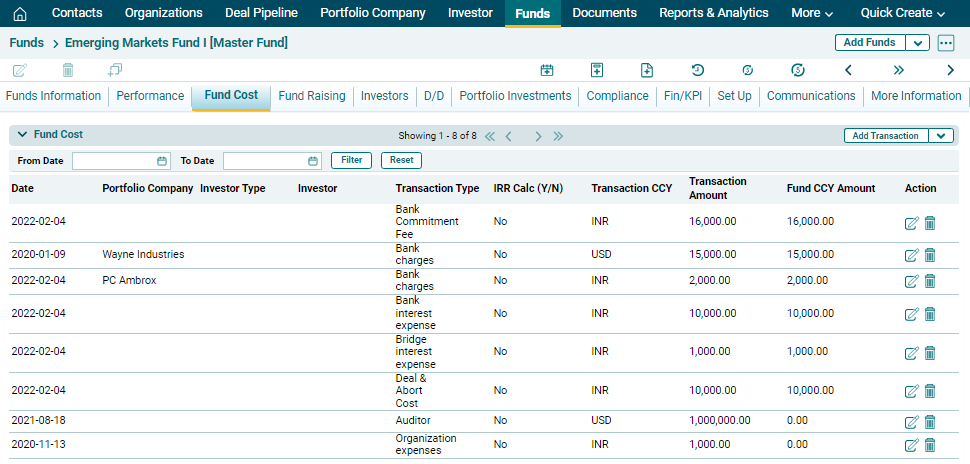The width and height of the screenshot is (970, 464).
Task: Open the Add Transaction dropdown arrow
Action: point(941,136)
